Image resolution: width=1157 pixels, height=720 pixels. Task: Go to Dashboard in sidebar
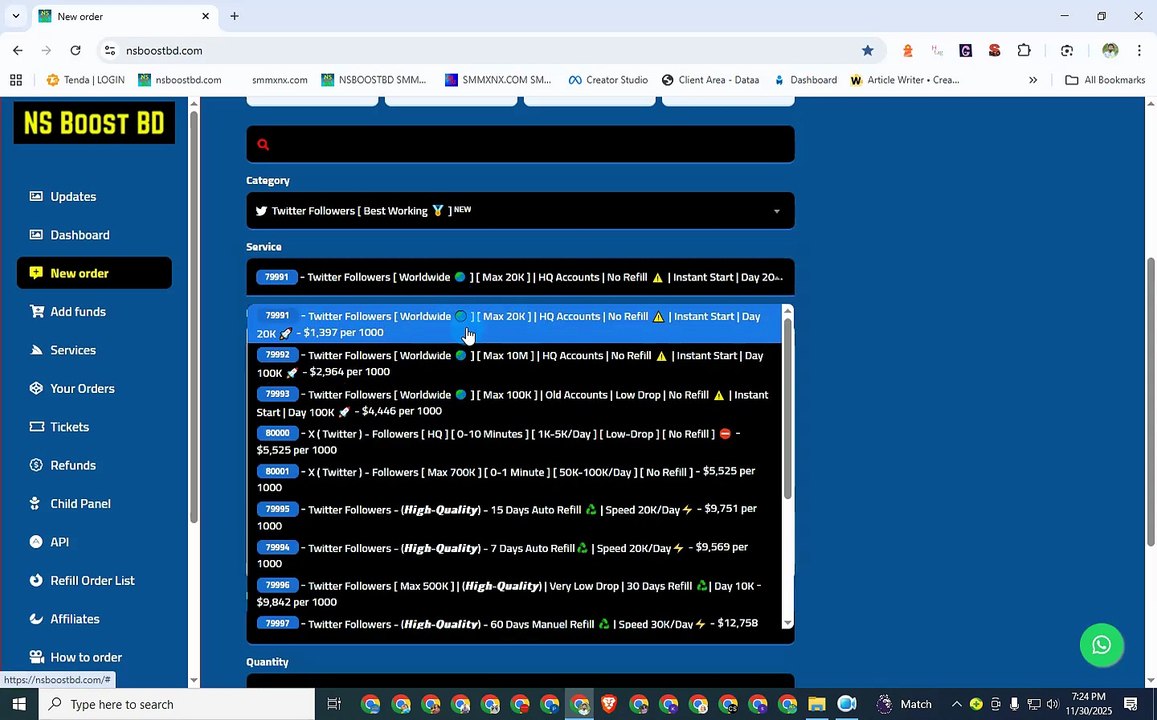point(80,235)
